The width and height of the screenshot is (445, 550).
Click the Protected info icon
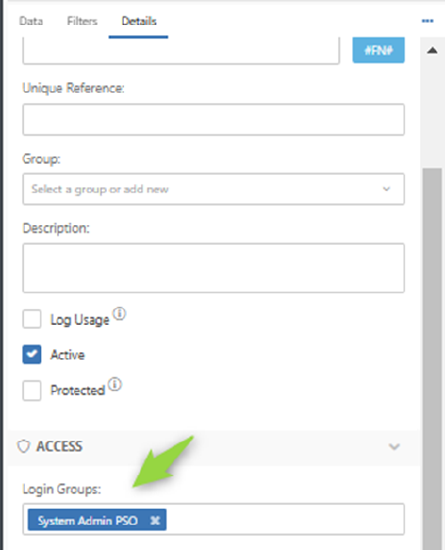pos(115,384)
